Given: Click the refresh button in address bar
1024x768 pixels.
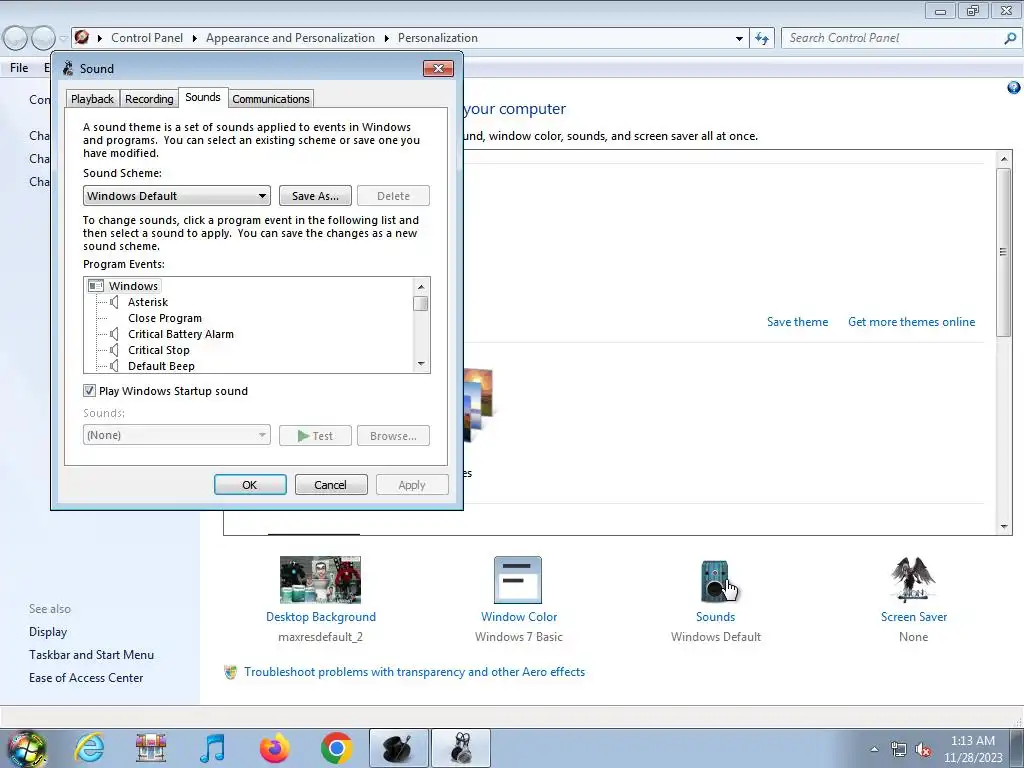Looking at the screenshot, I should click(762, 38).
